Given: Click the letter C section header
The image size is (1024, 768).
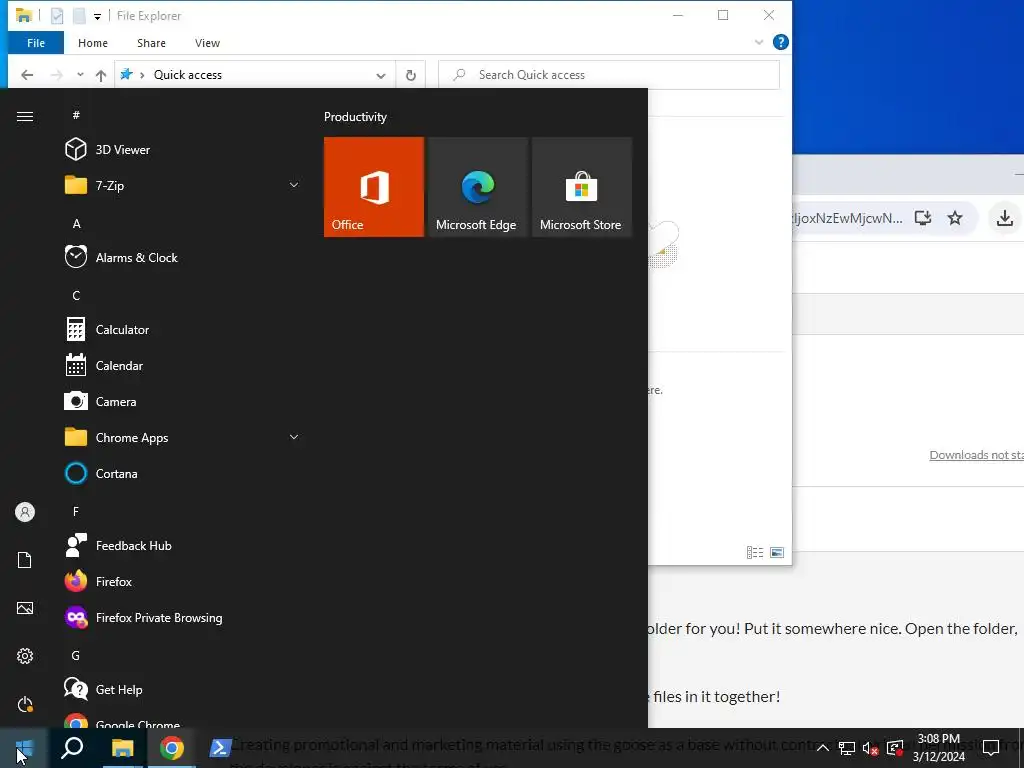Looking at the screenshot, I should pos(76,296).
